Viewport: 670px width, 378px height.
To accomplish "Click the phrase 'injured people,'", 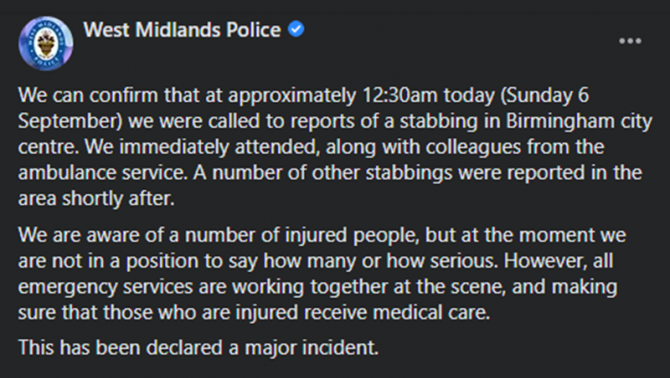I will point(353,236).
